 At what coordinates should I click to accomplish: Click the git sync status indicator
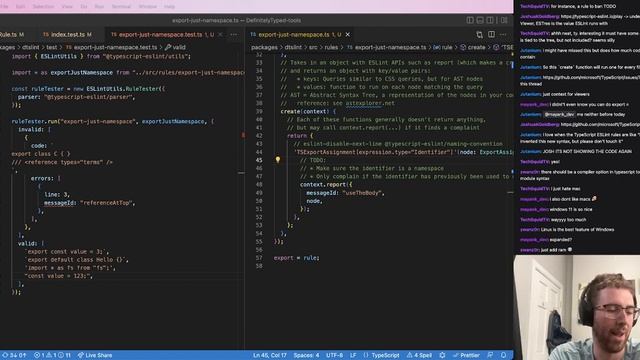(14, 355)
